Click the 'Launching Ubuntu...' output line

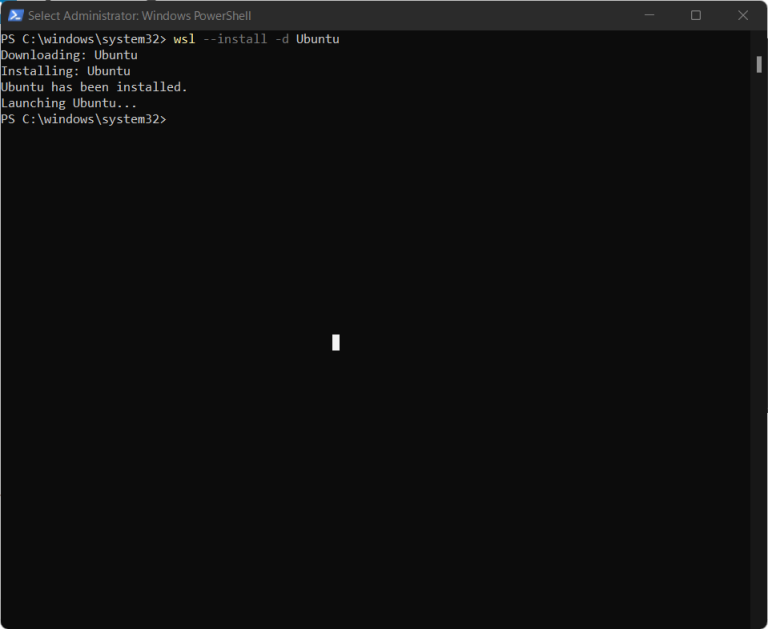pyautogui.click(x=69, y=103)
